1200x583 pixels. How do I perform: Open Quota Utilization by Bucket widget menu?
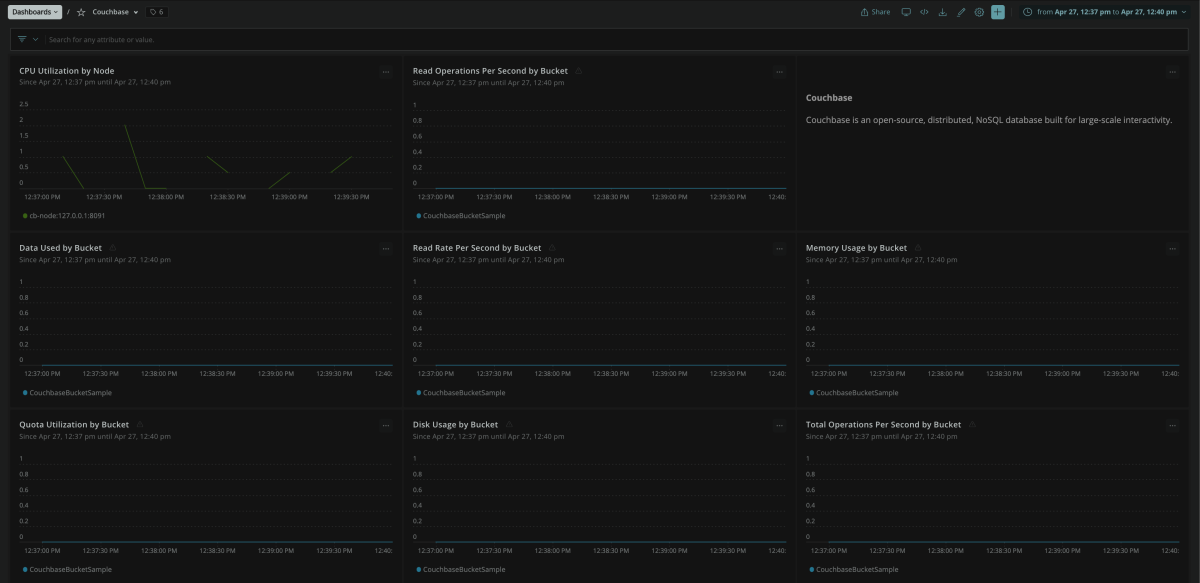[x=385, y=425]
